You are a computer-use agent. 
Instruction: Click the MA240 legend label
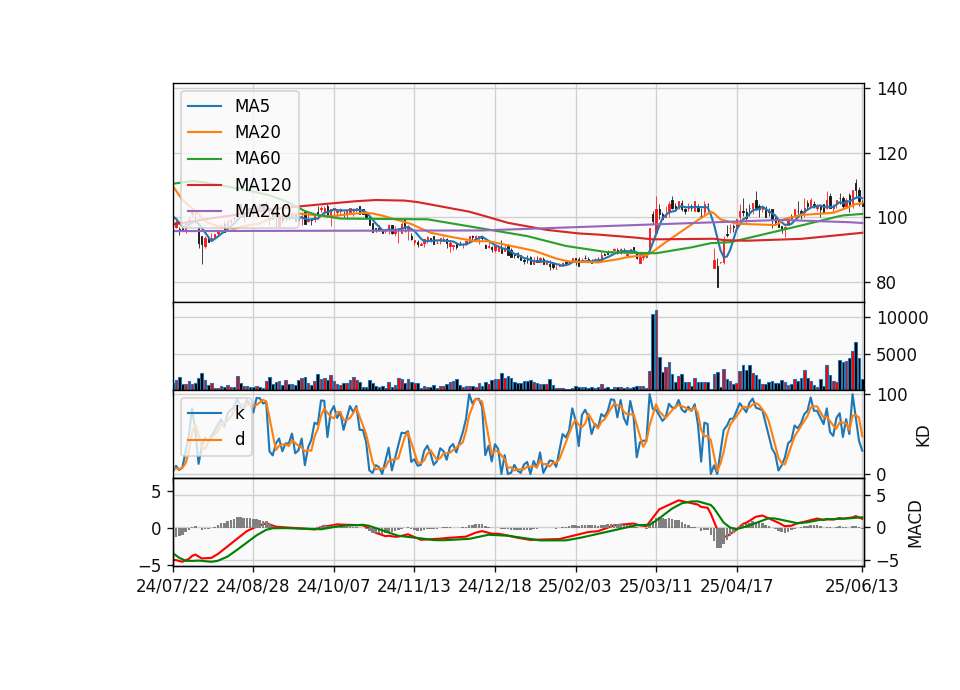tap(263, 211)
